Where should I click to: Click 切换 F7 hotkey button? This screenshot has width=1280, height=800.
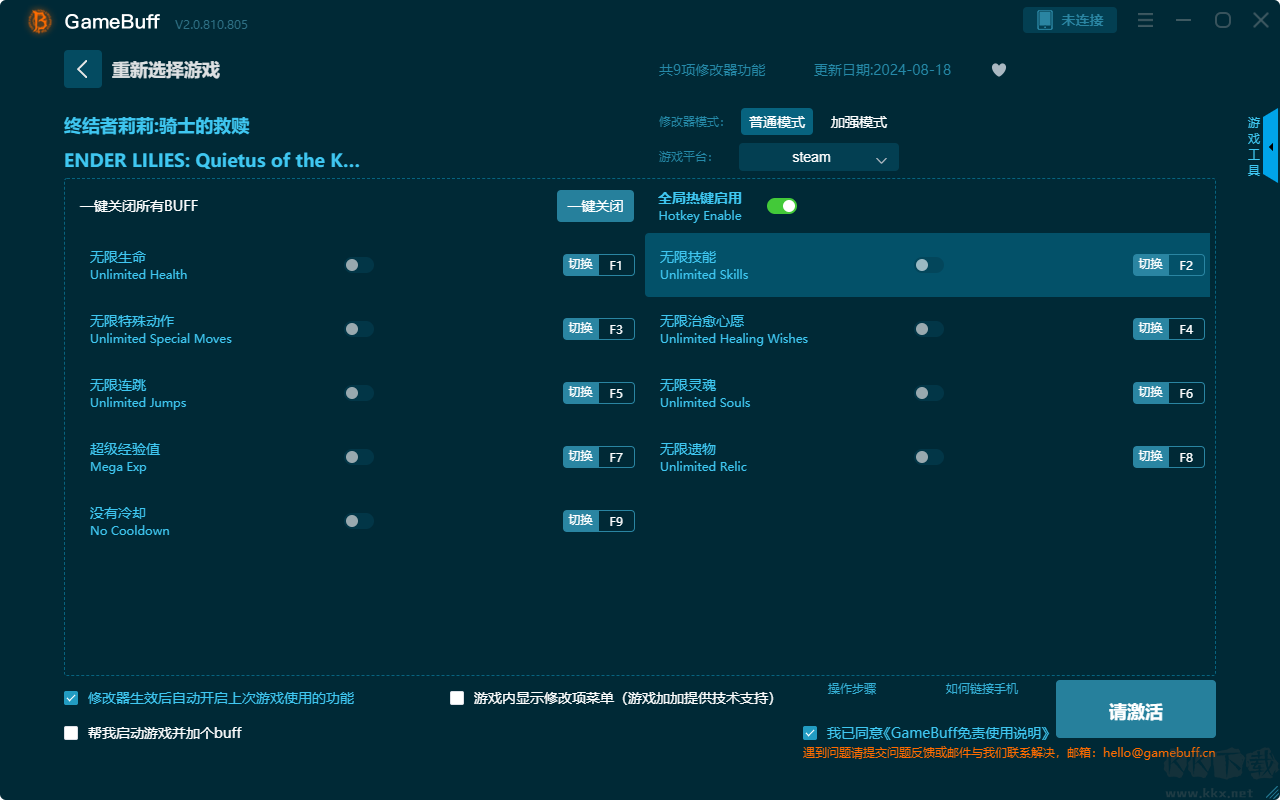click(x=599, y=457)
